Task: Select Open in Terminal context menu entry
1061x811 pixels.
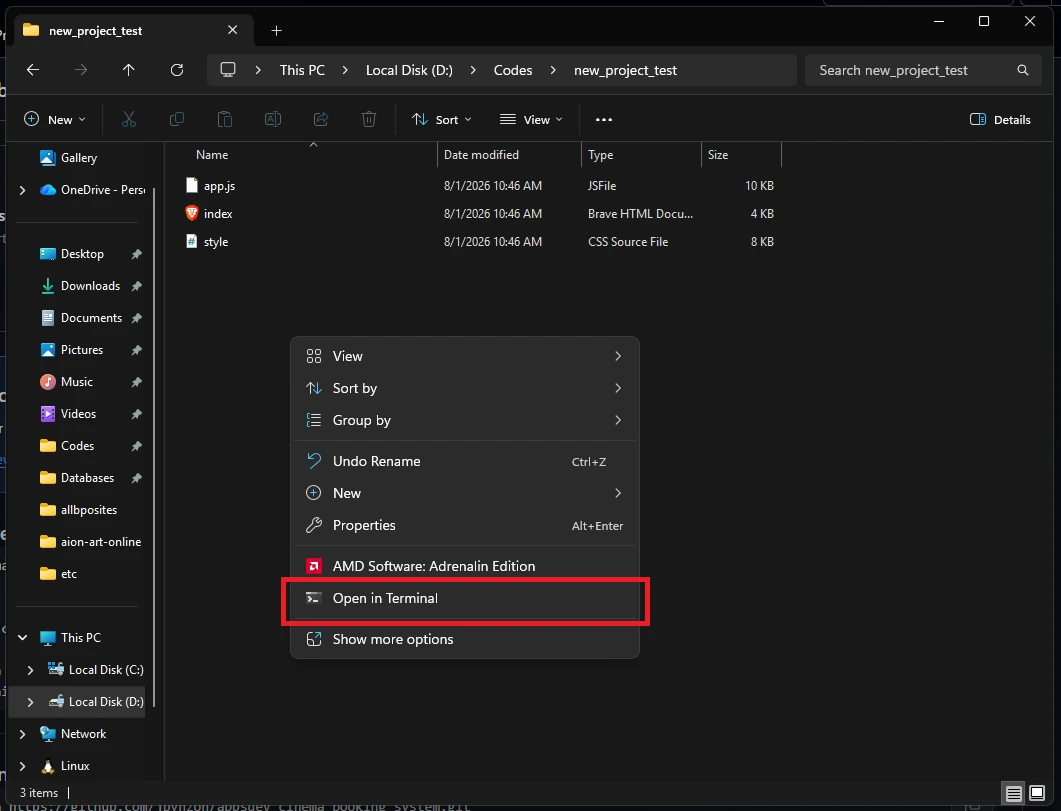Action: coord(465,598)
